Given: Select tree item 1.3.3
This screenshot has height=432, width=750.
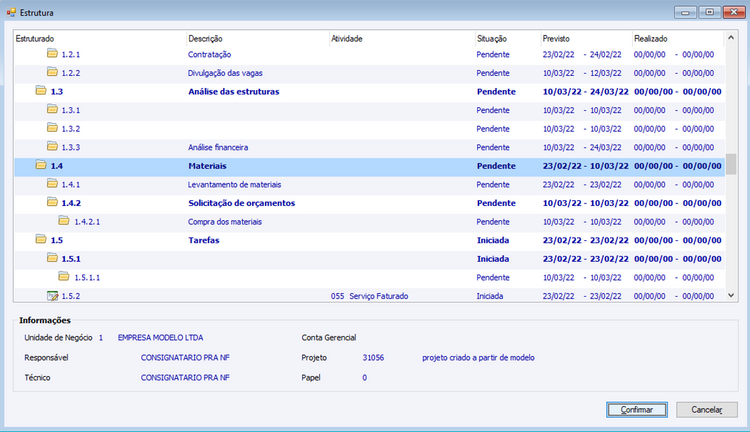Looking at the screenshot, I should pyautogui.click(x=71, y=147).
